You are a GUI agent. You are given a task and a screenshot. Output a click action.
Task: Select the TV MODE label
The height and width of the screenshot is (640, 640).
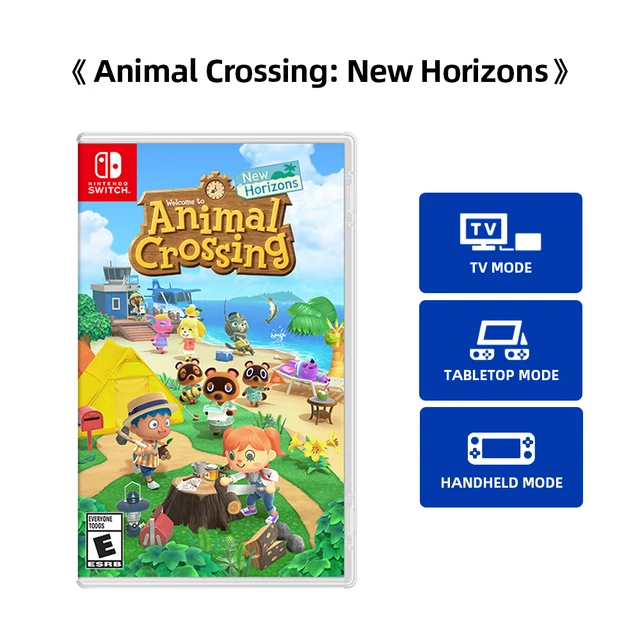(500, 268)
